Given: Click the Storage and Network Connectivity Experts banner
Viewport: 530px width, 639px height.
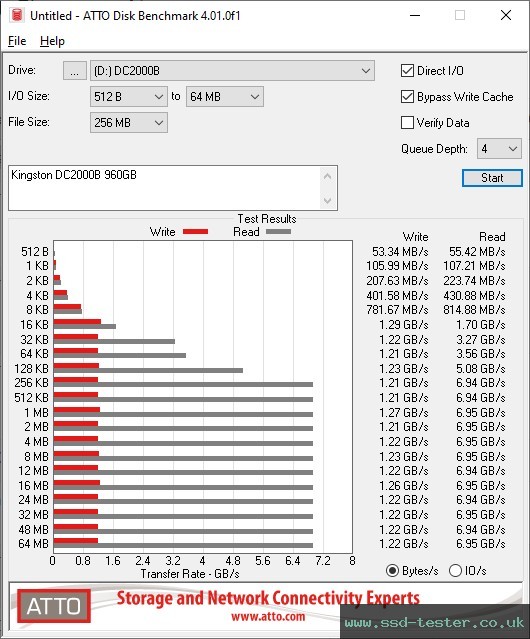Looking at the screenshot, I should 268,598.
